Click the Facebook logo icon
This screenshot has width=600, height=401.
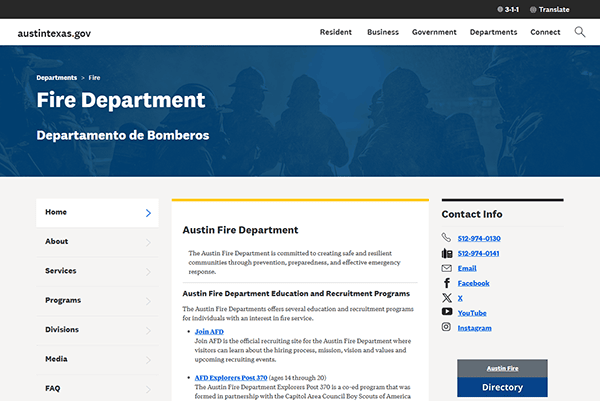coord(447,283)
